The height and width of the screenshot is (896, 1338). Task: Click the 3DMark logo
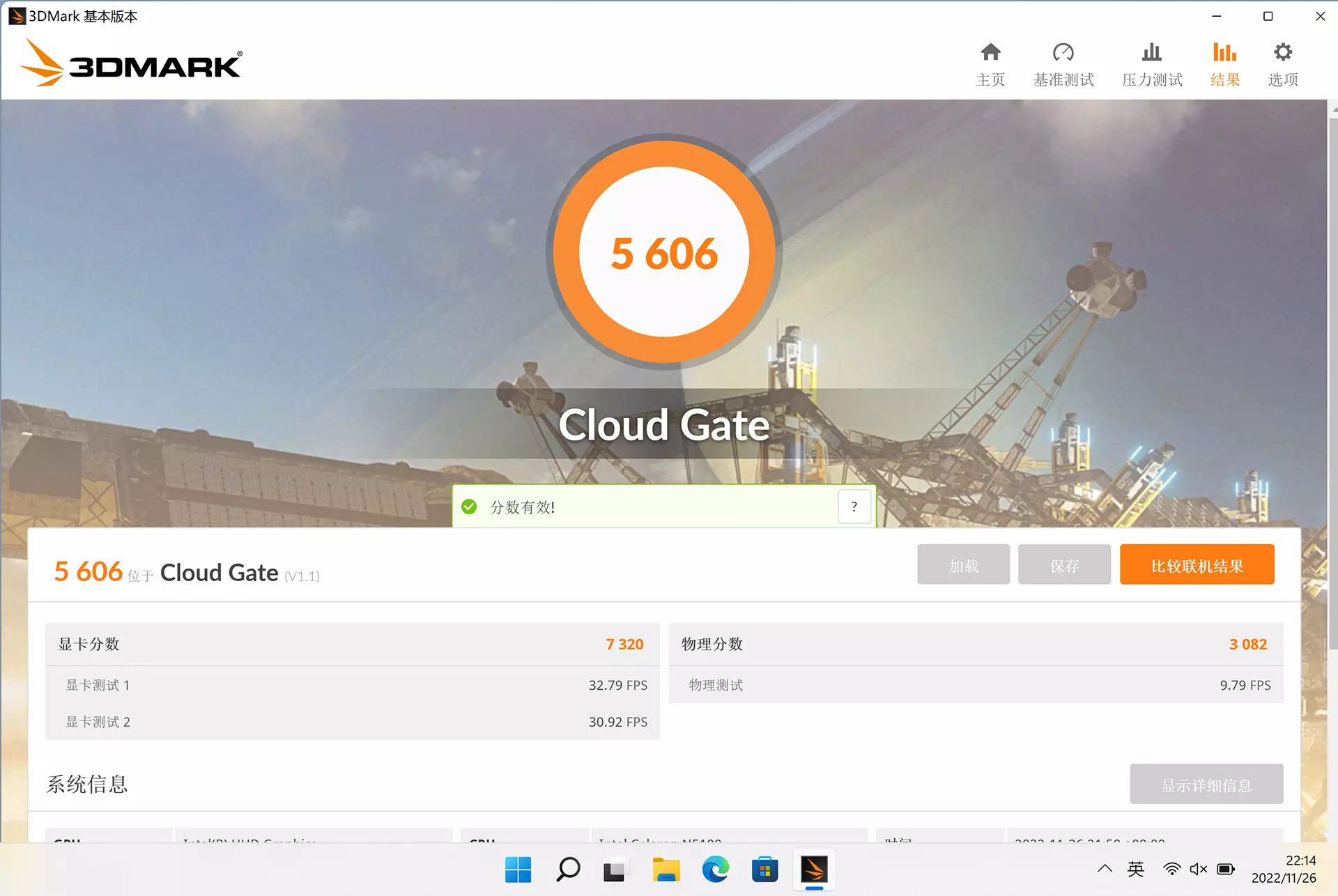click(x=131, y=63)
